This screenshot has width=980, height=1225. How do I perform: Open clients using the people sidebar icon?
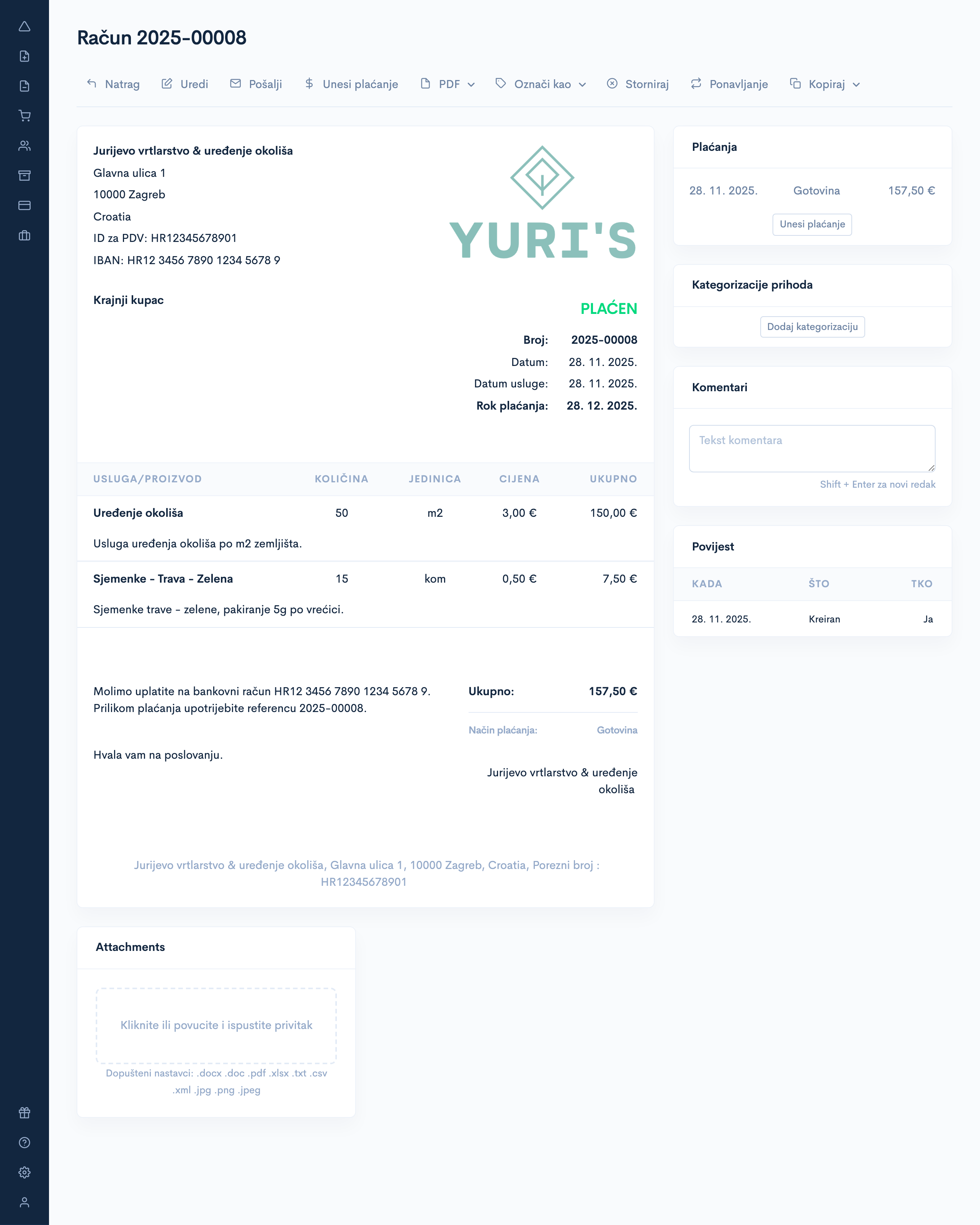coord(25,146)
